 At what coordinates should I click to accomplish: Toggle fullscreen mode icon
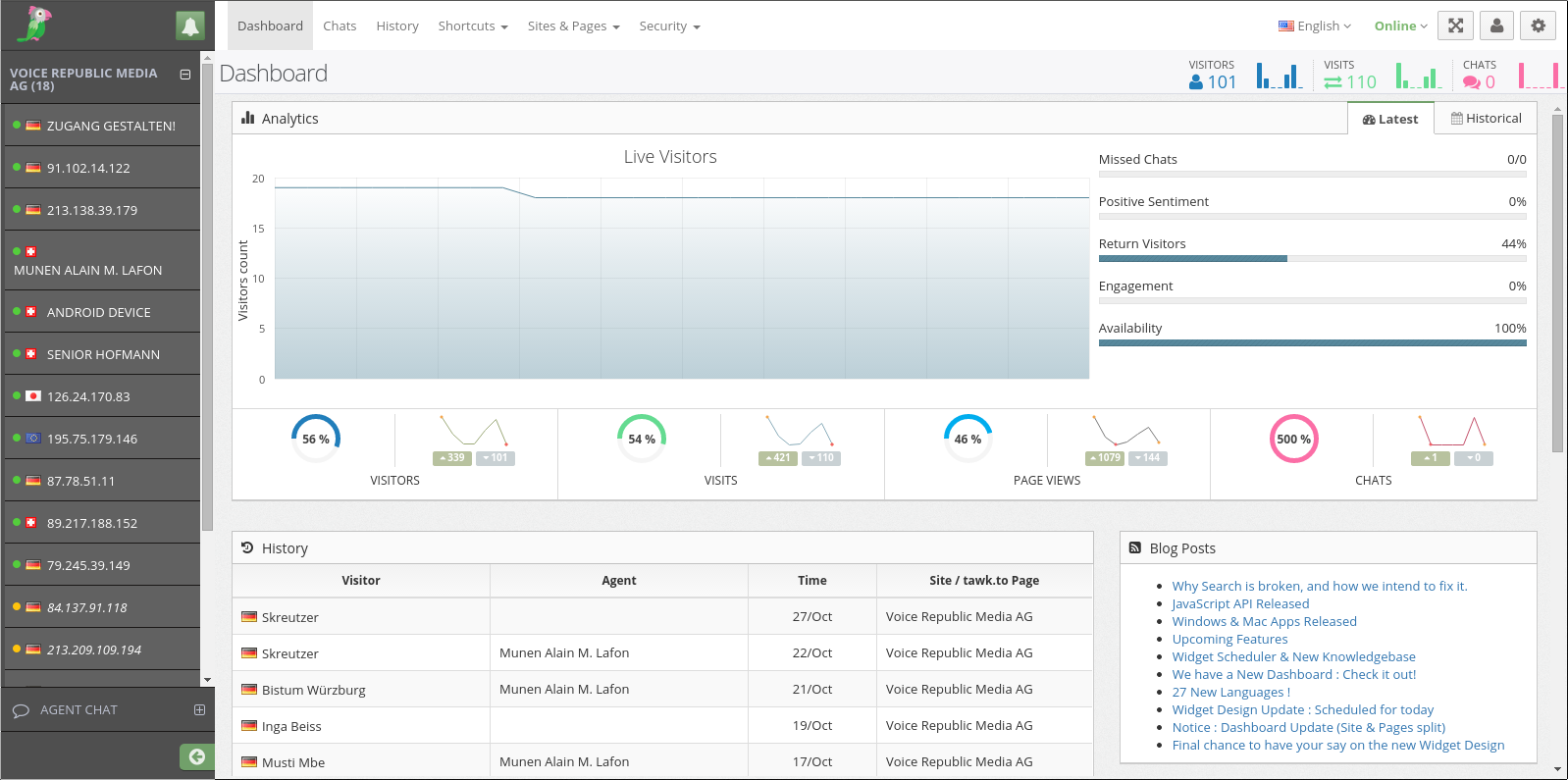pos(1455,26)
